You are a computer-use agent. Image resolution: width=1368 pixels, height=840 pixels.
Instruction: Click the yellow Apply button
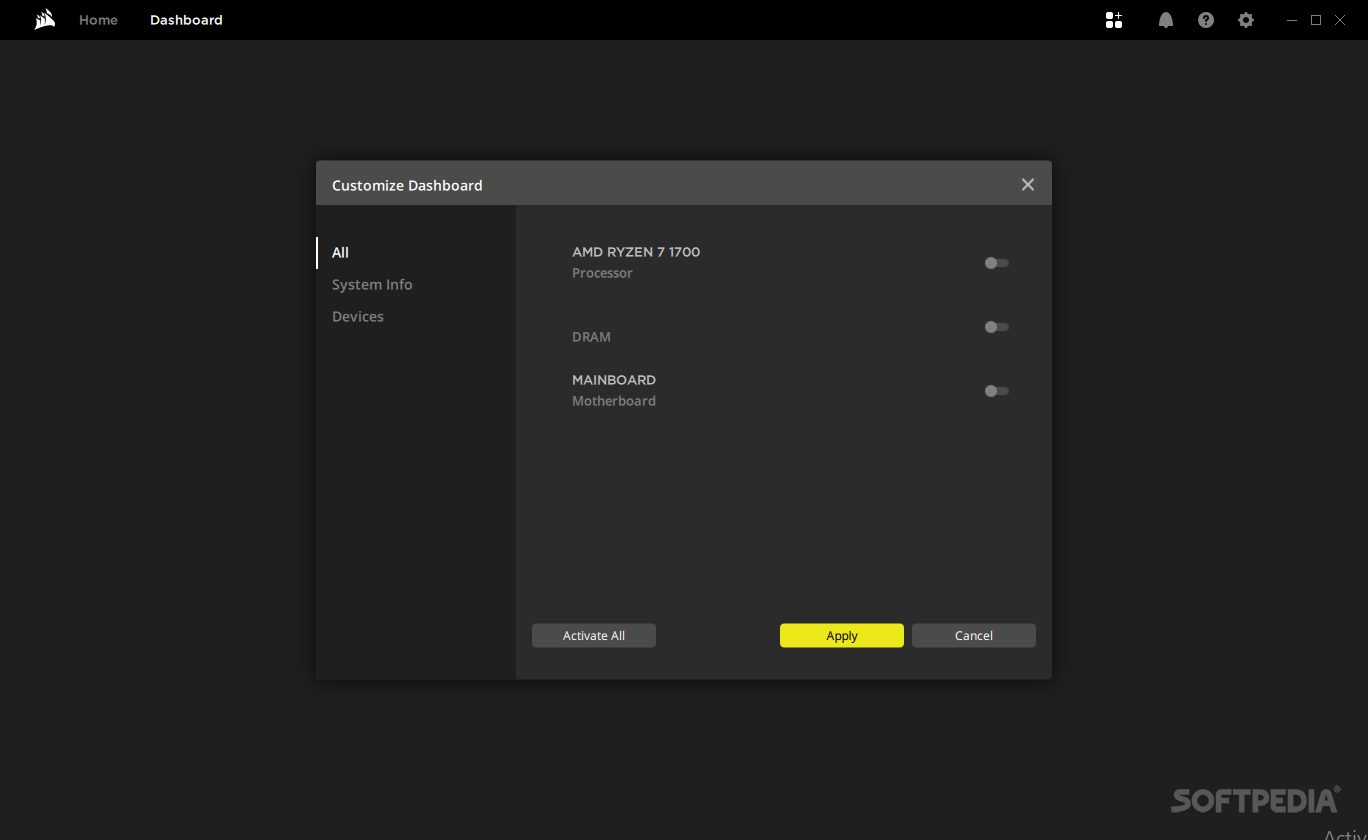pyautogui.click(x=842, y=636)
